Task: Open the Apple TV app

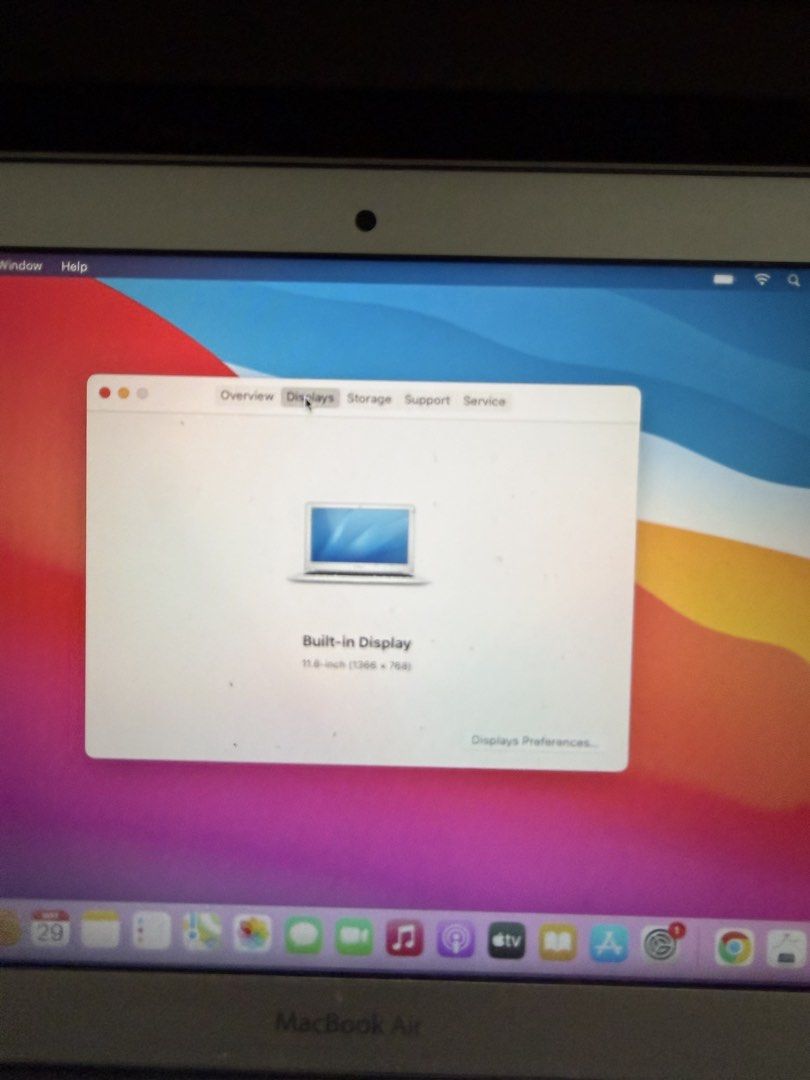Action: coord(506,941)
